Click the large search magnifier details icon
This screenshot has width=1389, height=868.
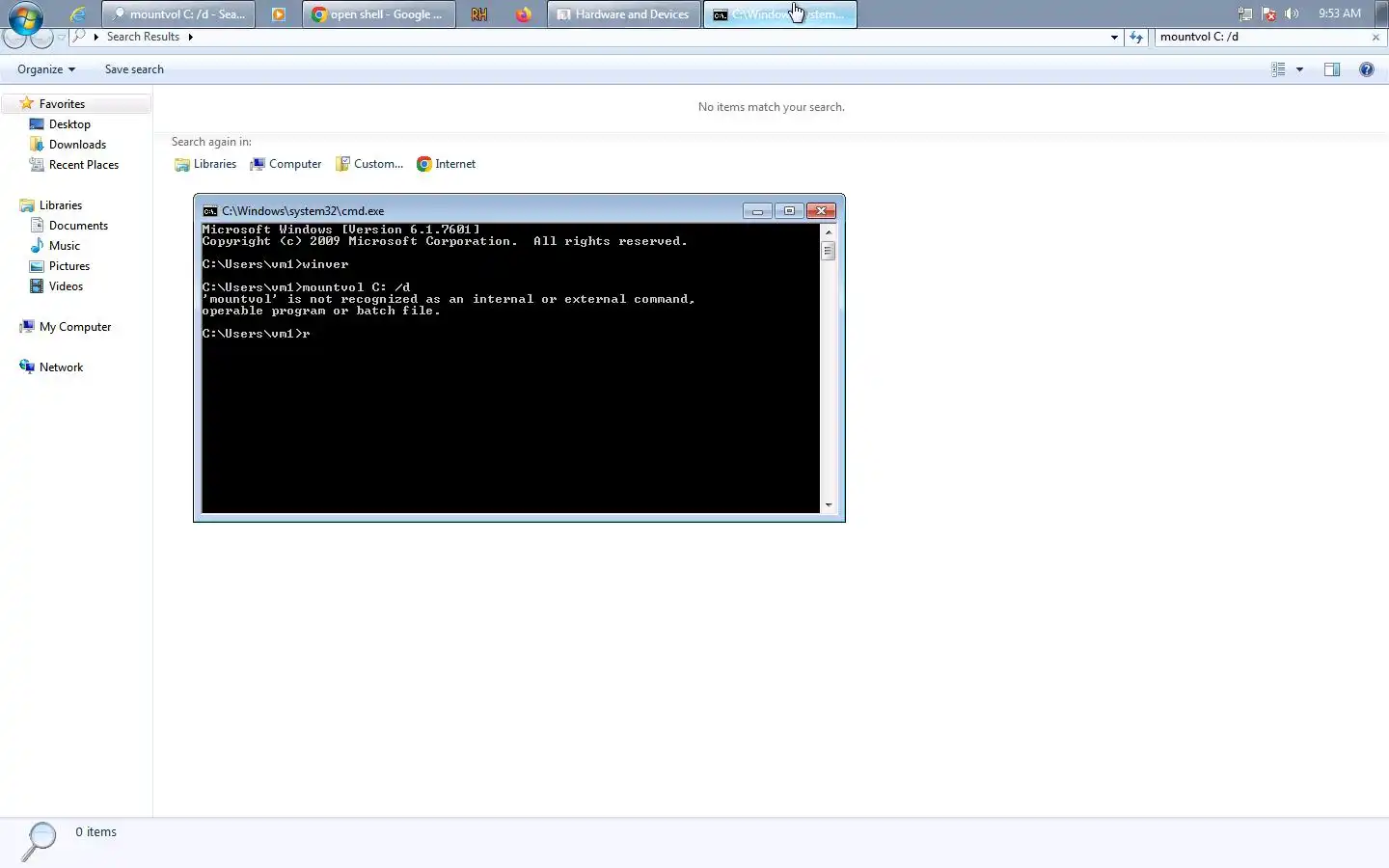pos(39,841)
